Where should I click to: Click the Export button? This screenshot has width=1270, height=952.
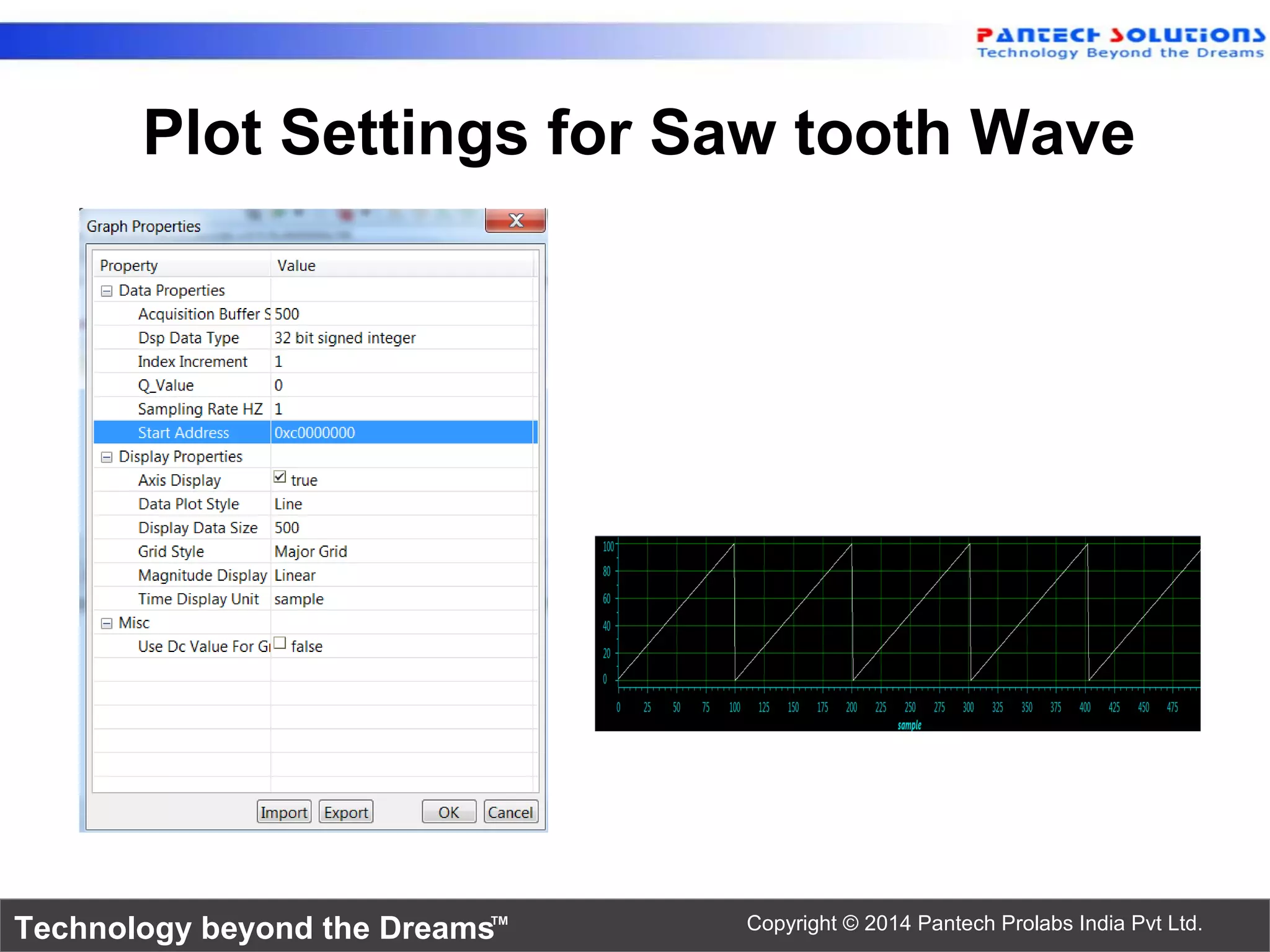click(x=346, y=812)
